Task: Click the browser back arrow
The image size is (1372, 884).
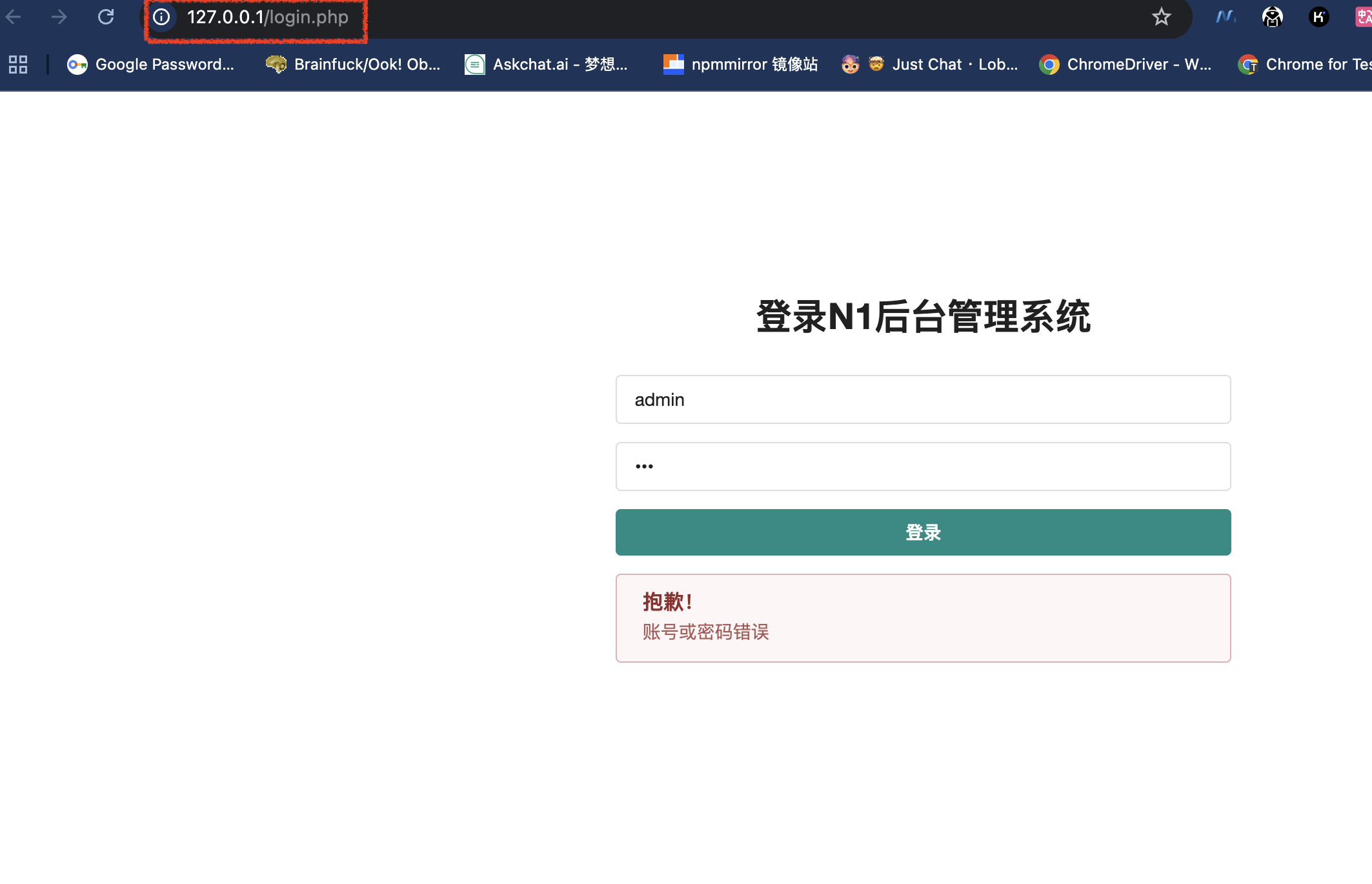Action: coord(14,17)
